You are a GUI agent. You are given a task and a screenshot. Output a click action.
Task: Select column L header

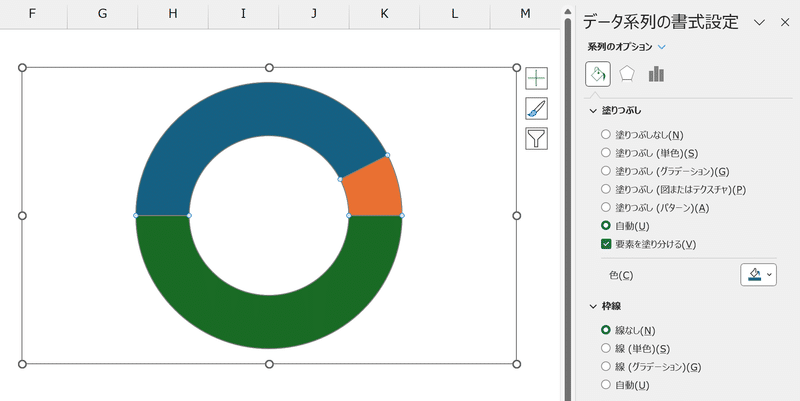[x=455, y=14]
